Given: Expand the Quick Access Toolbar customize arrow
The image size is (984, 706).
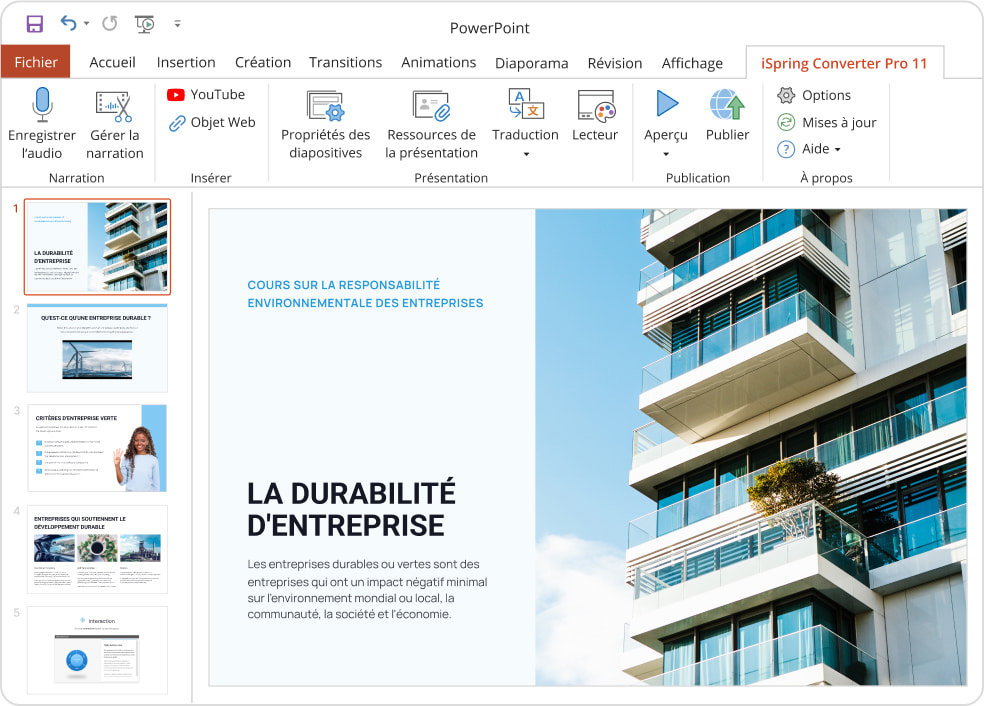Looking at the screenshot, I should [x=177, y=23].
